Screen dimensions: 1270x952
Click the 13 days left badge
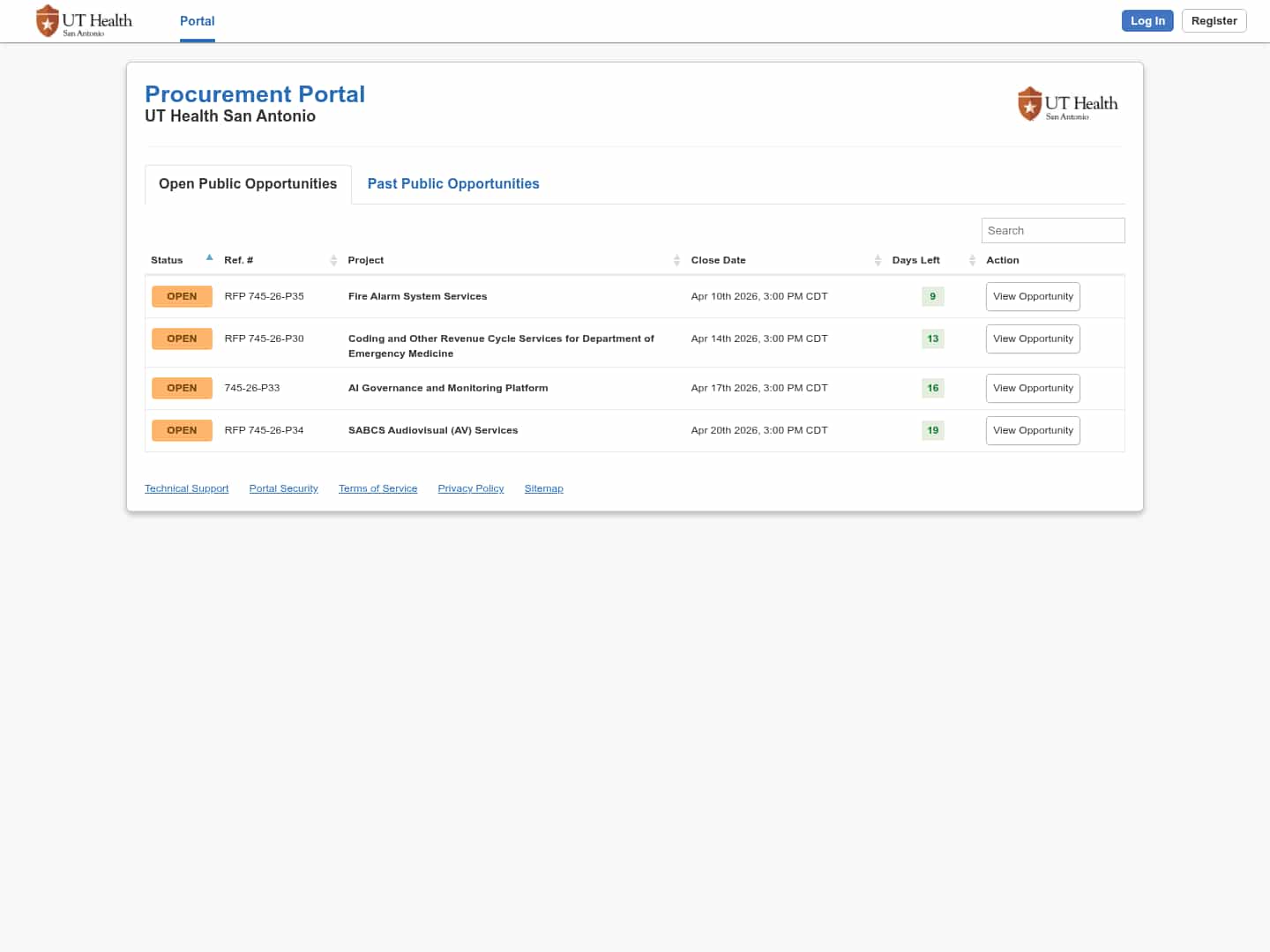point(932,338)
